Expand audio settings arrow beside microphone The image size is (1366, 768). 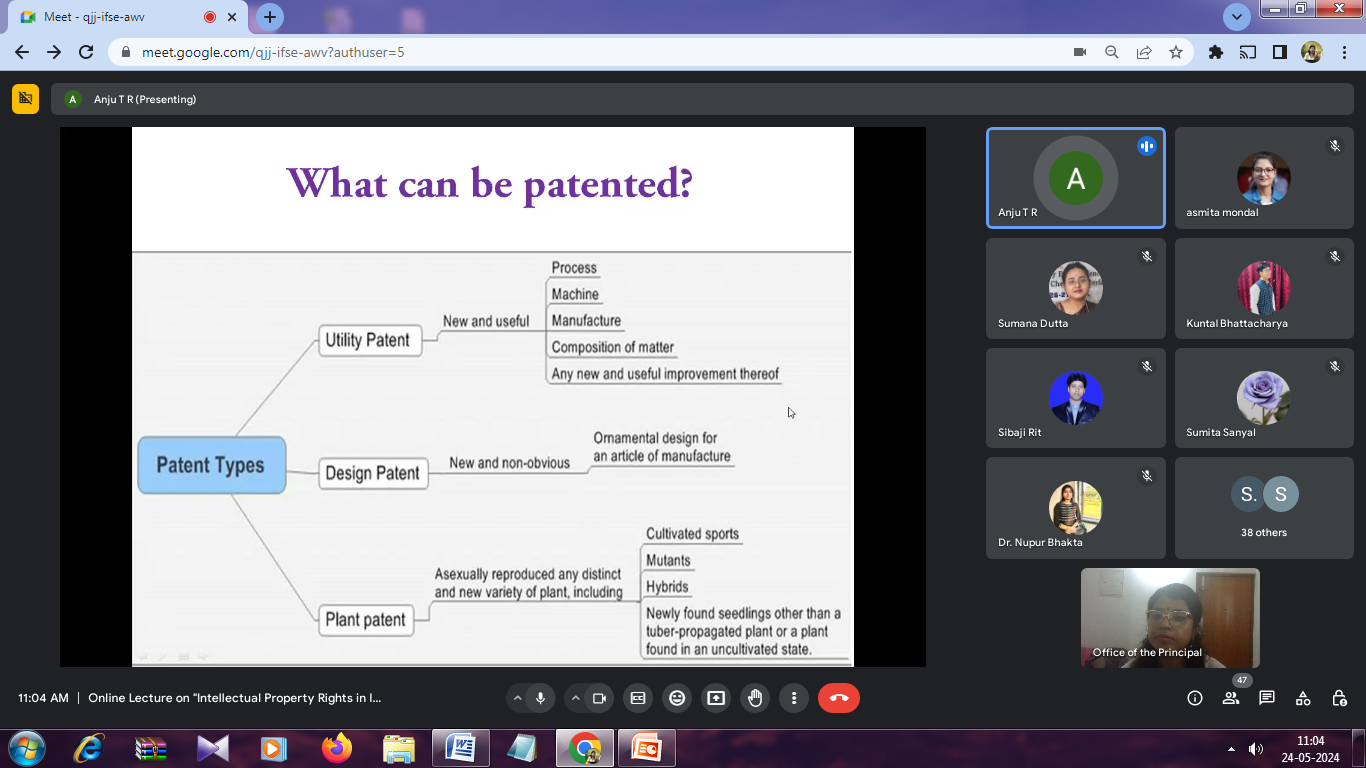[517, 698]
